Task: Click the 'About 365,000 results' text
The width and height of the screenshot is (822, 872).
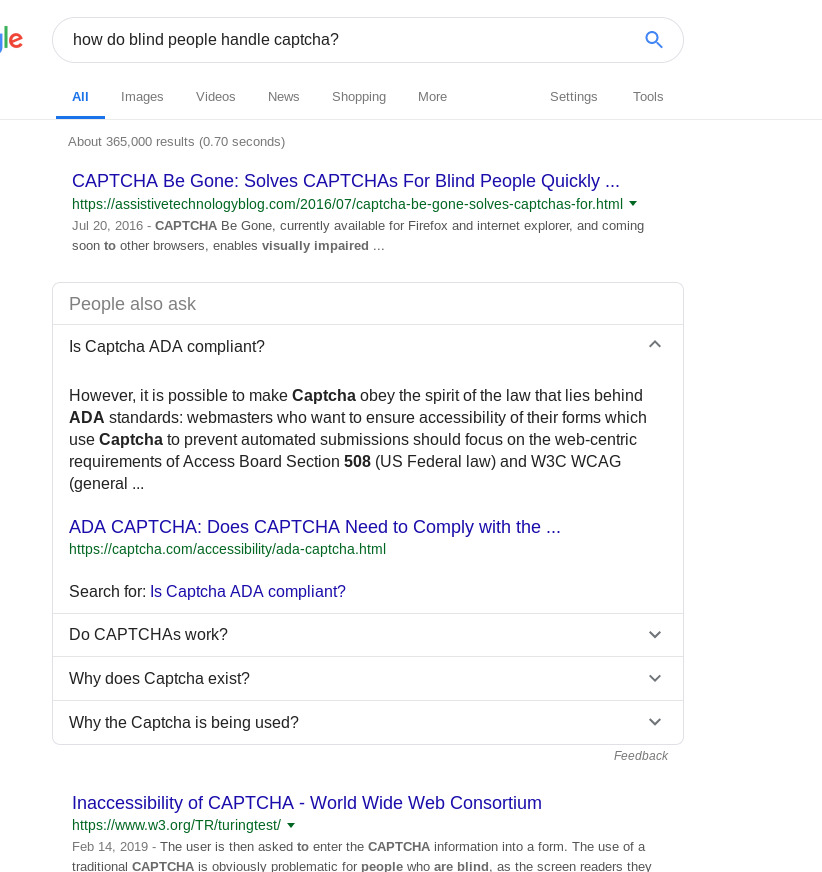Action: 176,142
